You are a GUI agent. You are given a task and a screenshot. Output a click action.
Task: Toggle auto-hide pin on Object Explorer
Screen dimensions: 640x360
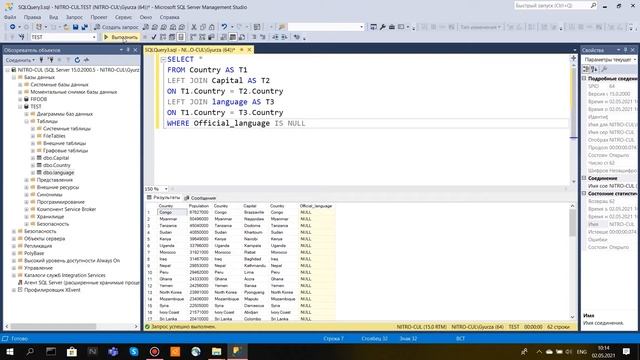128,50
